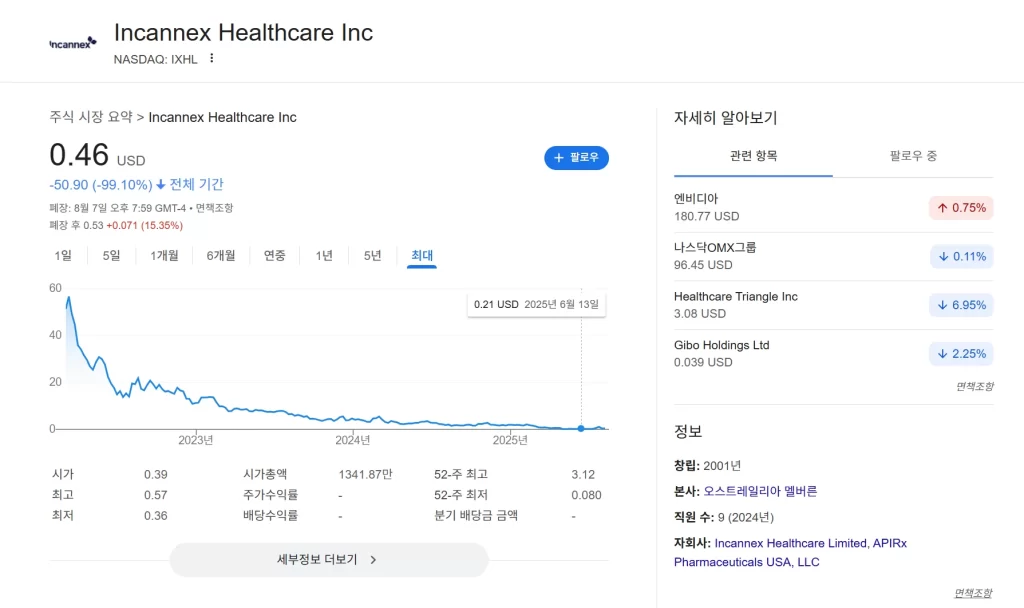
Task: Open the three-dot options menu beside IXHL
Action: (211, 58)
